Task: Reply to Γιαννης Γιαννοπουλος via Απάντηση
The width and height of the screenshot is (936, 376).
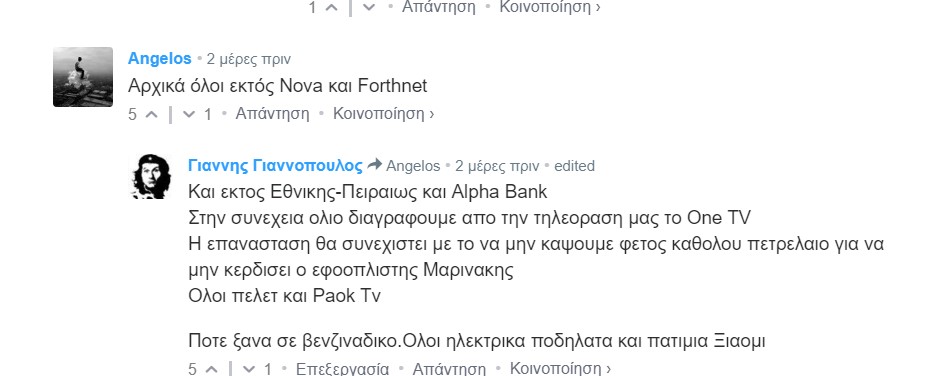Action: (449, 369)
